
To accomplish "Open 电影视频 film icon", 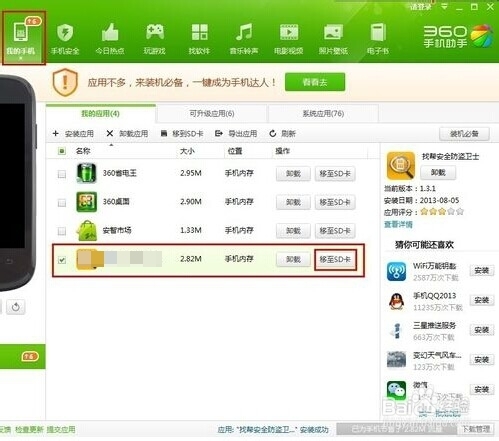I will (x=289, y=32).
